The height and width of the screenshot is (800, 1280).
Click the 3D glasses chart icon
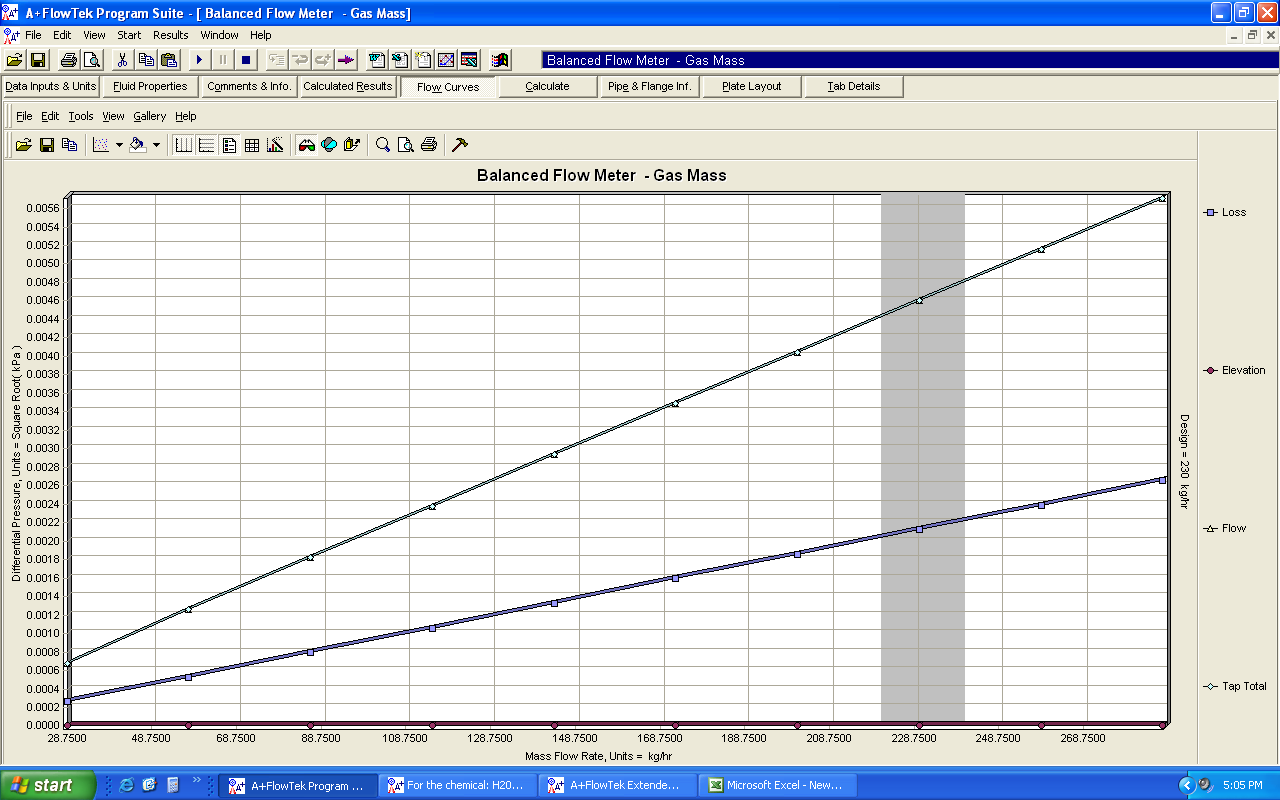(306, 145)
